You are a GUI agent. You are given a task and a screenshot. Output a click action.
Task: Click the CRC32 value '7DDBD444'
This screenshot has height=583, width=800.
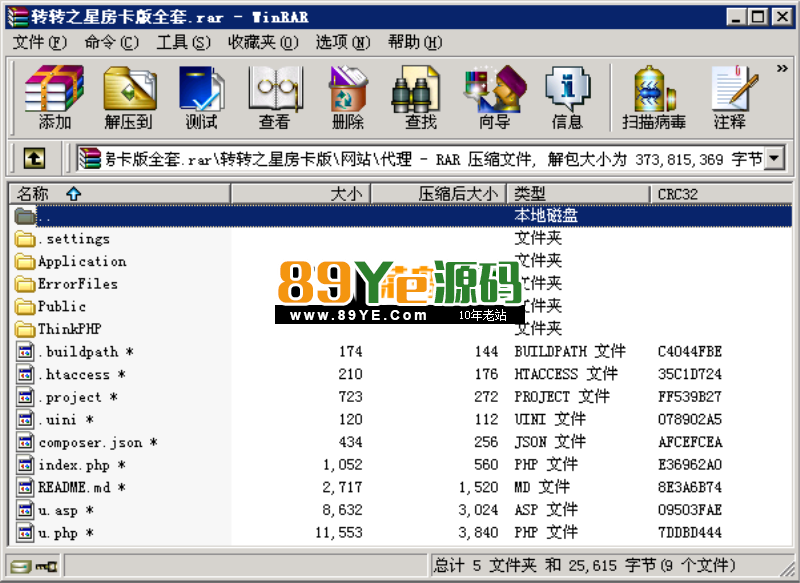(690, 533)
